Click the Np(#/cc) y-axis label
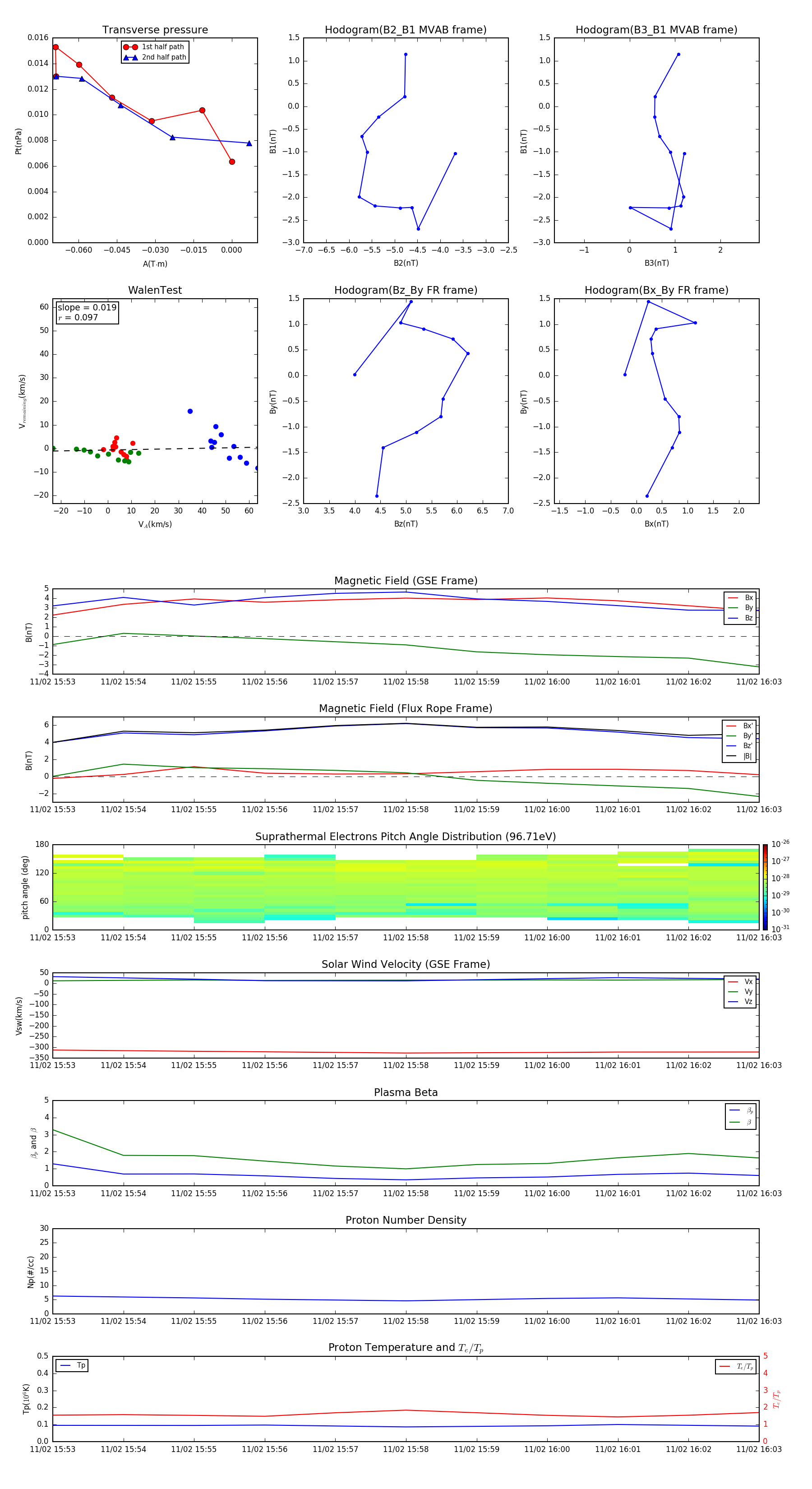The width and height of the screenshot is (812, 1489). coord(31,1272)
